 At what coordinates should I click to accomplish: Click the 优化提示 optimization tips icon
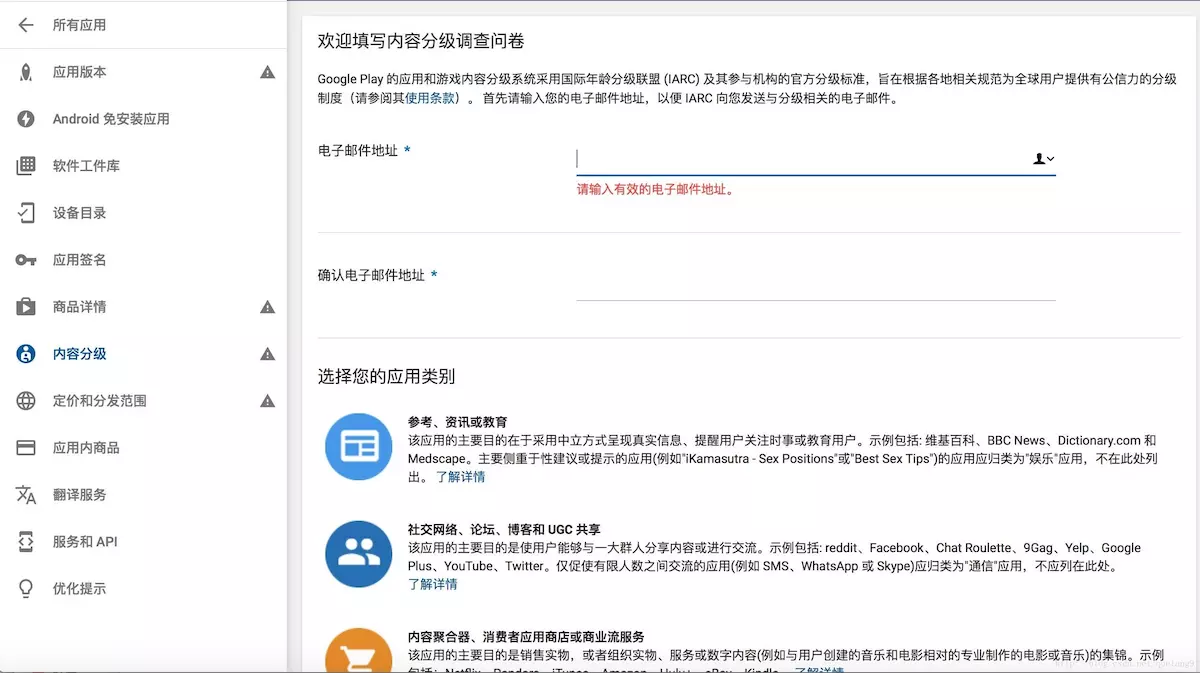click(x=25, y=588)
